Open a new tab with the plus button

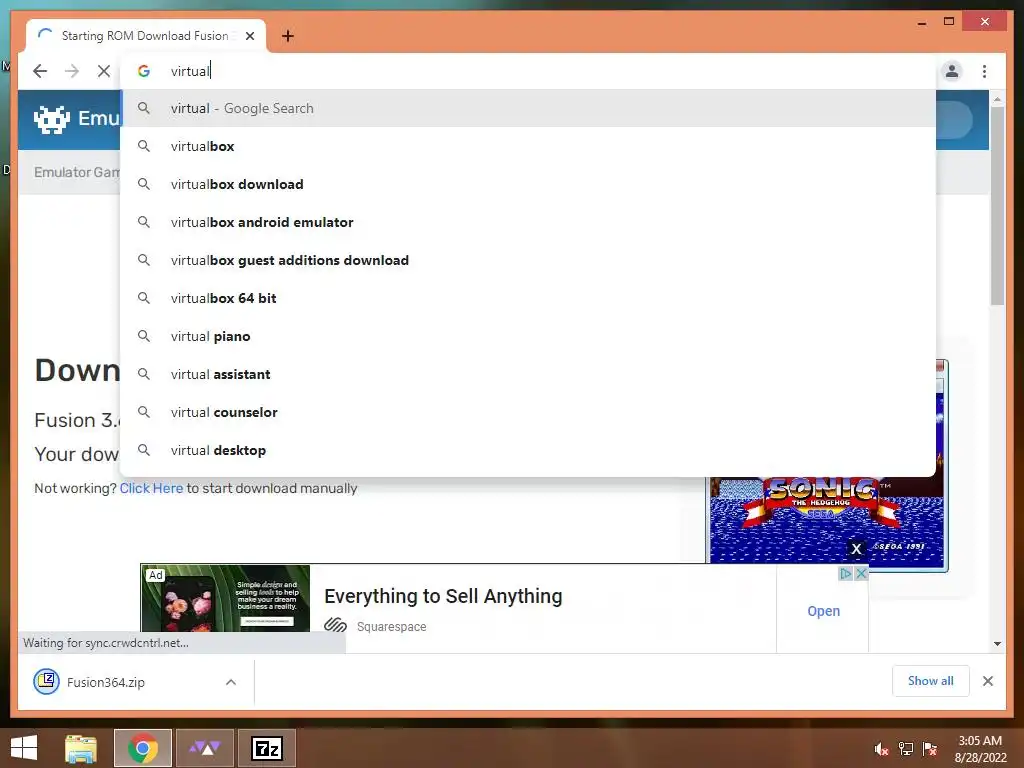[288, 36]
